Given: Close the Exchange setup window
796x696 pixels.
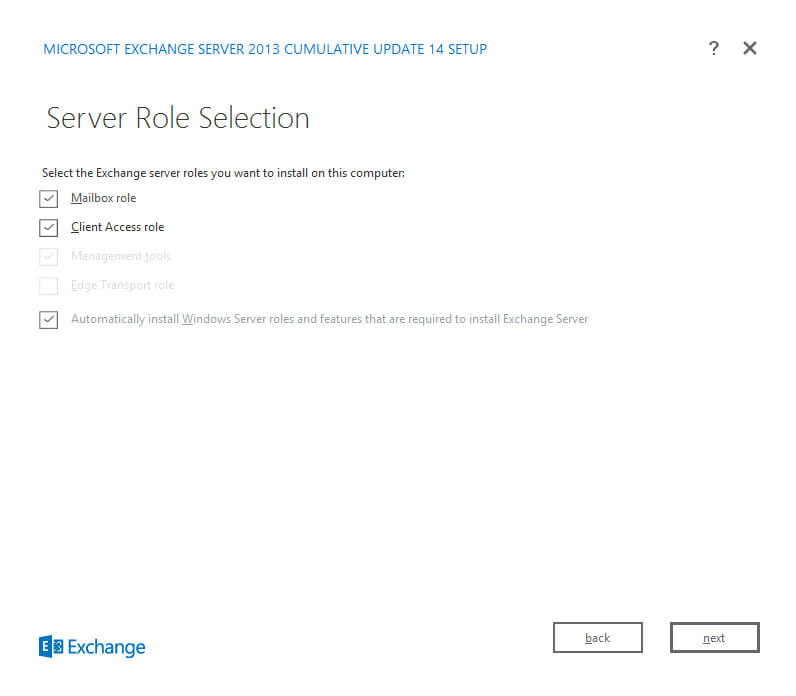Looking at the screenshot, I should click(750, 49).
